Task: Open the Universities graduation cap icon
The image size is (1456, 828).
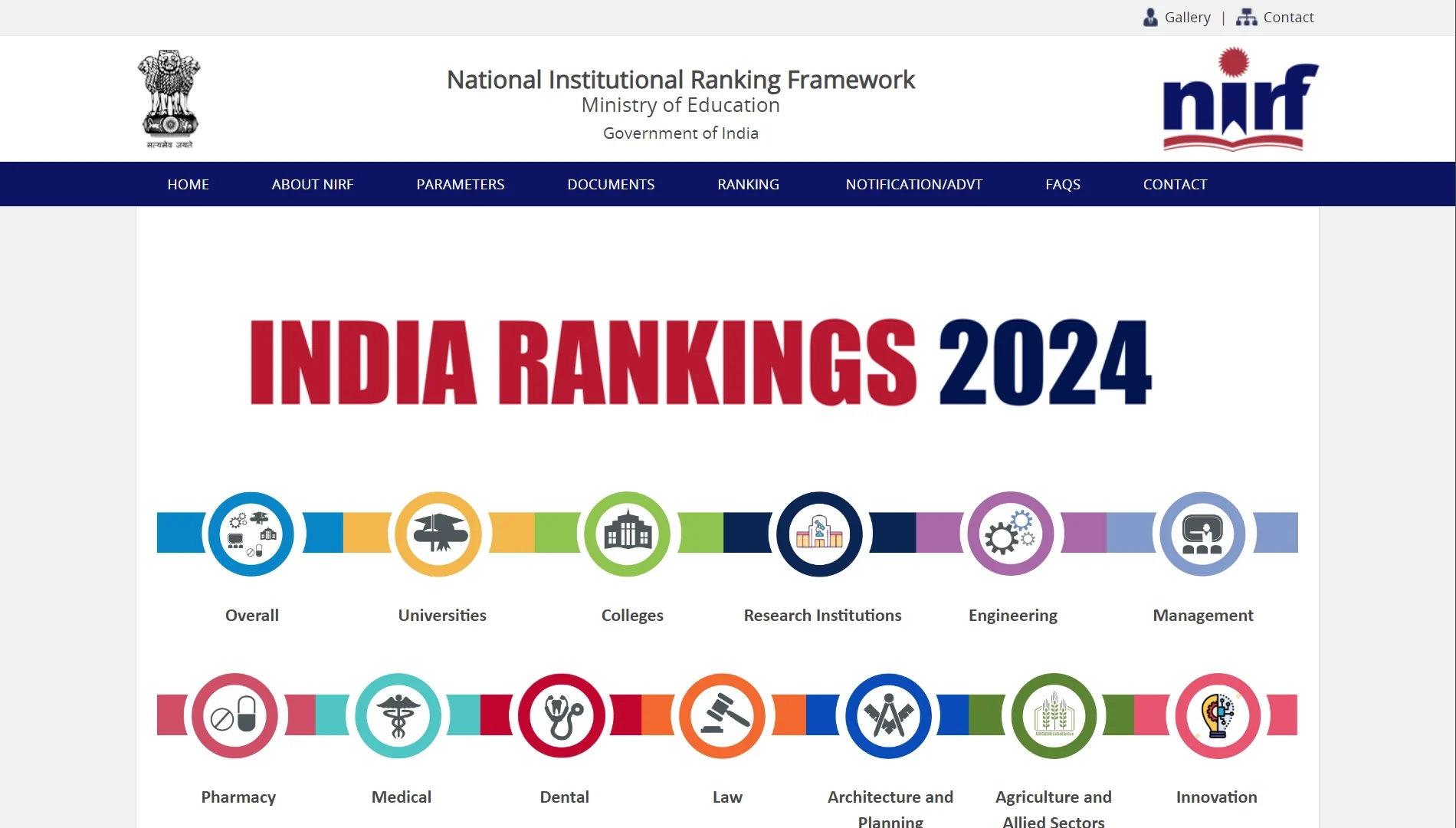Action: click(438, 534)
